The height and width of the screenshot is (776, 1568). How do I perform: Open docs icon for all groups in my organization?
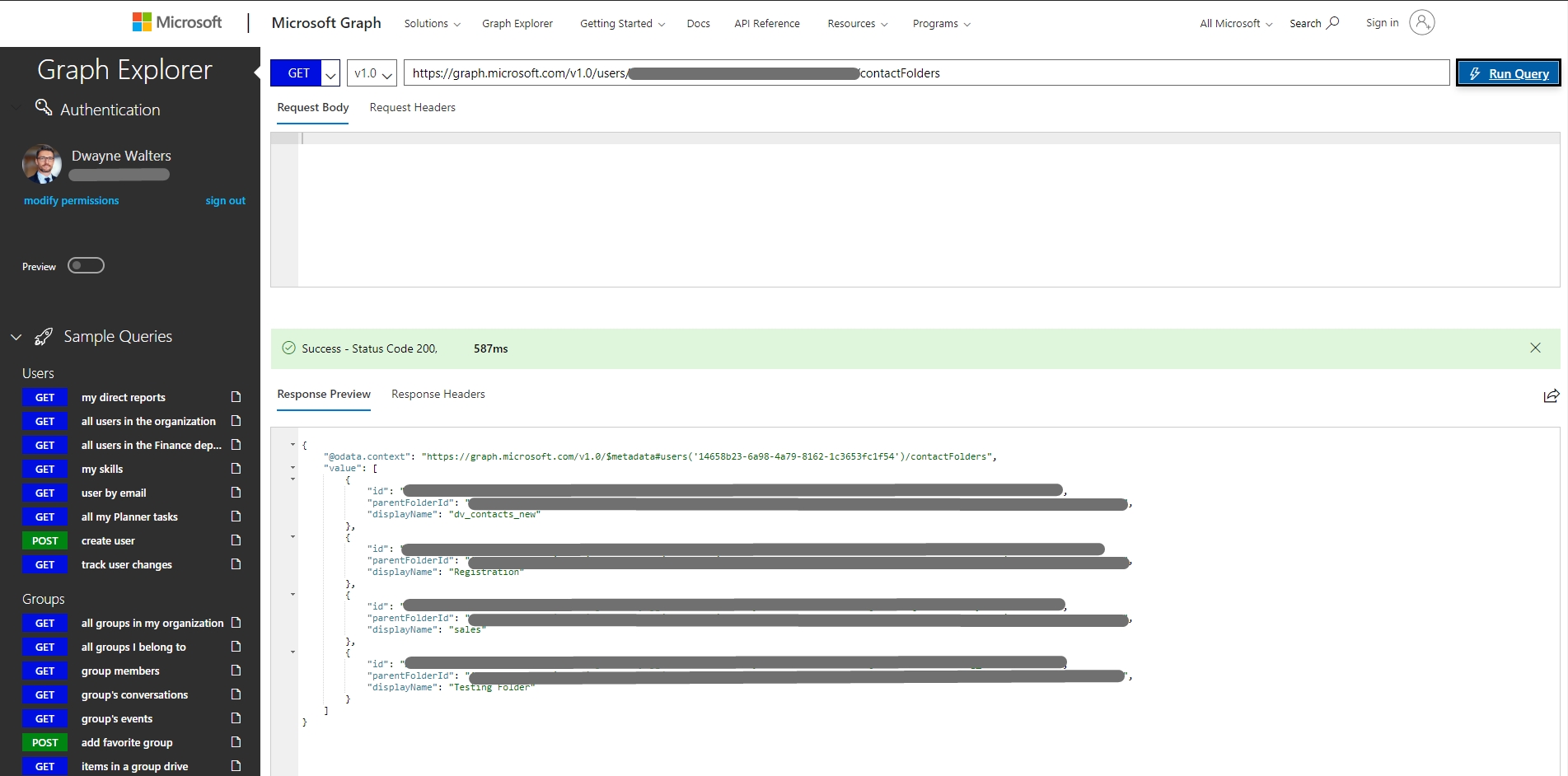tap(236, 623)
